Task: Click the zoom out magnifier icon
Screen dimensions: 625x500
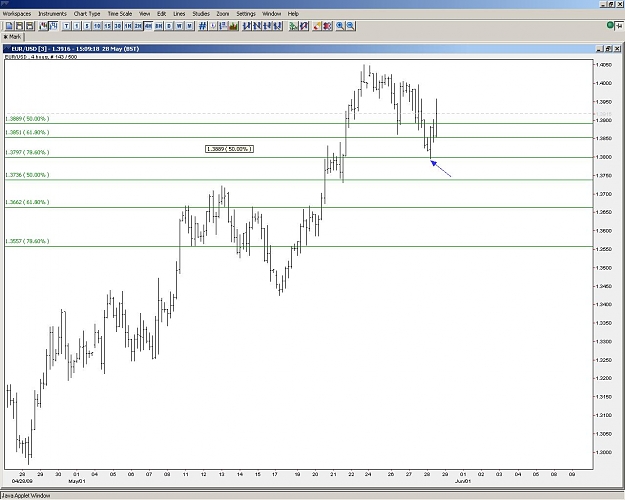Action: [x=350, y=26]
